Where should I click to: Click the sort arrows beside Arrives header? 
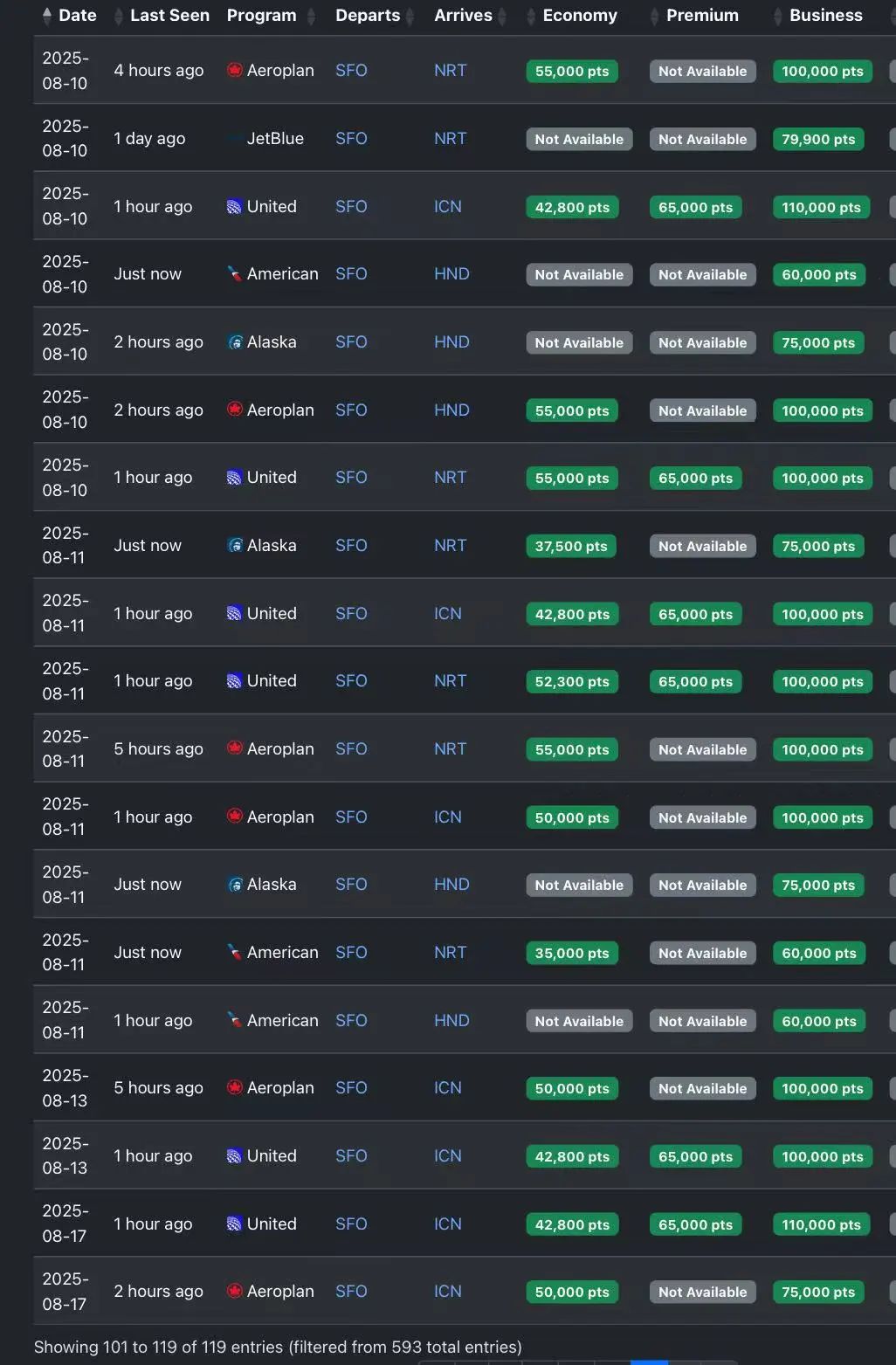pyautogui.click(x=502, y=16)
